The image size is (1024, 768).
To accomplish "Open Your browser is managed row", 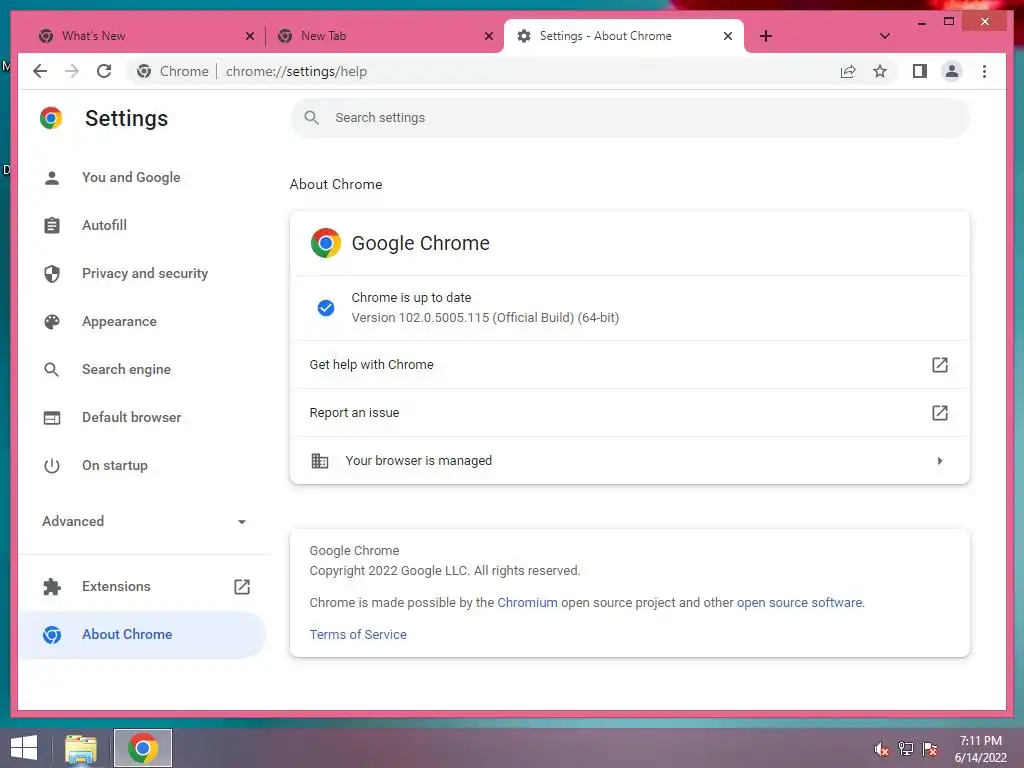I will [x=630, y=460].
